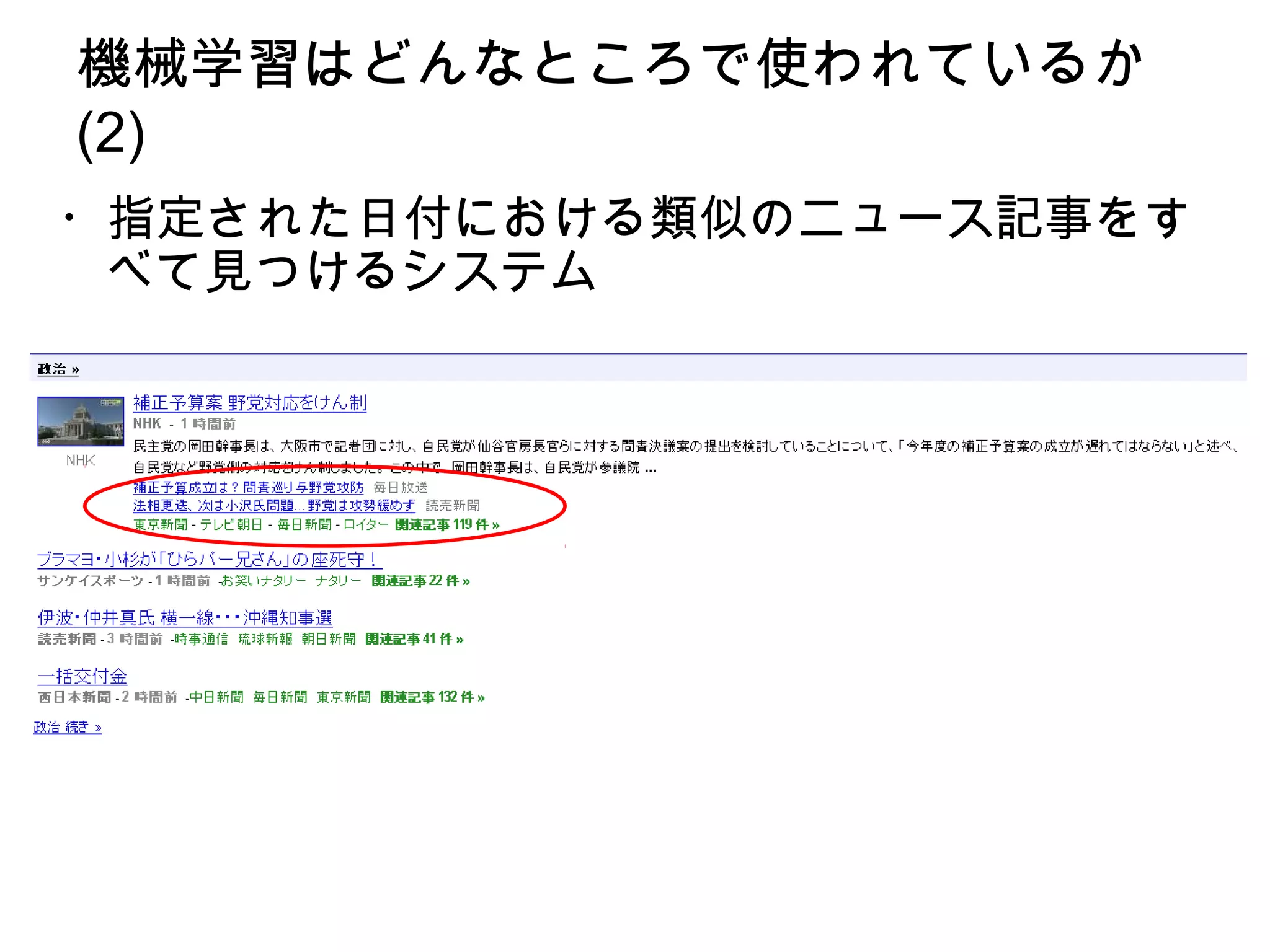Viewport: 1270px width, 952px height.
Task: Open headline 伊波・仲井真氏 横一線…沖縄知事選
Action: [185, 618]
